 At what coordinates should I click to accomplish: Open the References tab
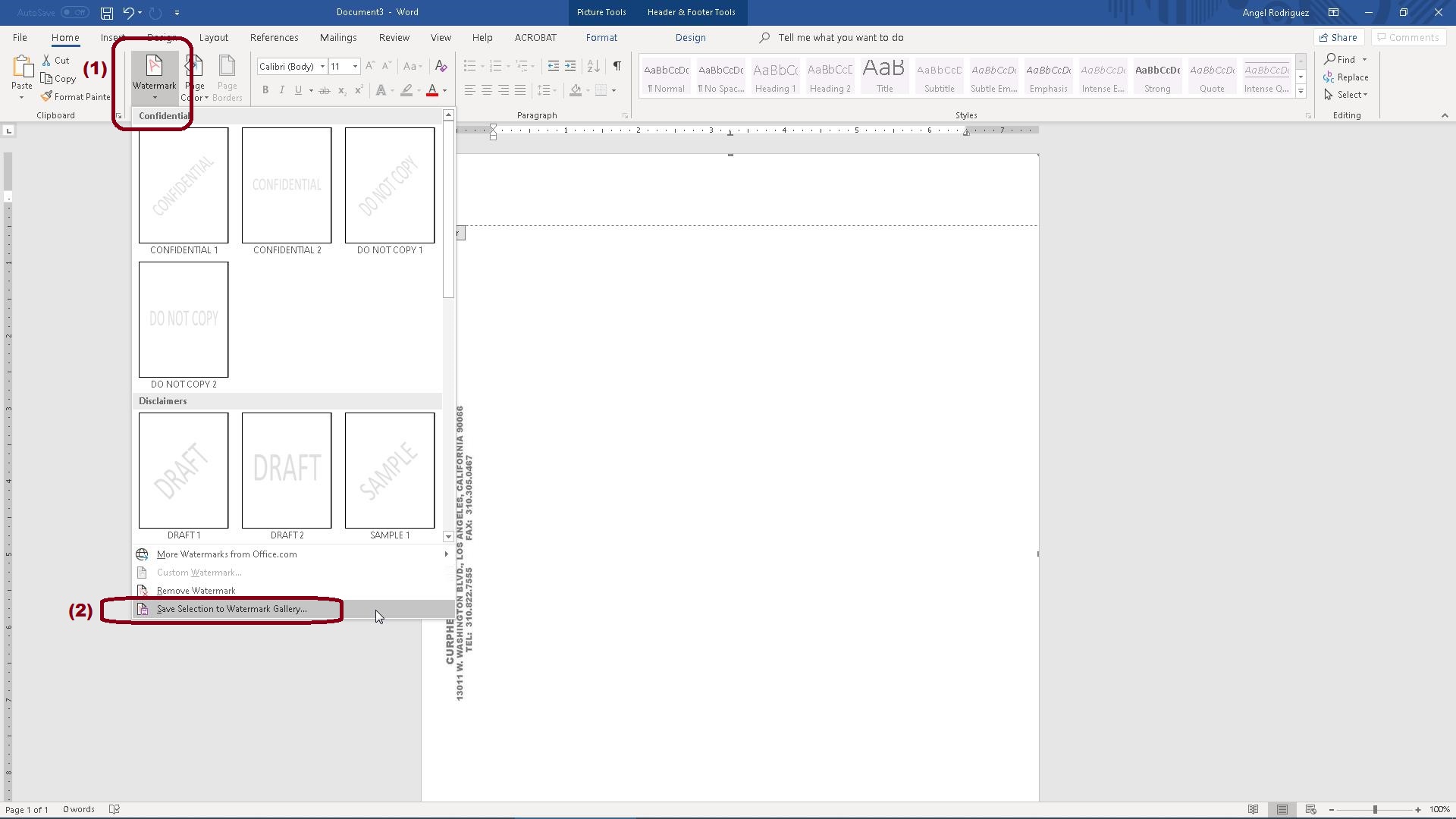(274, 37)
